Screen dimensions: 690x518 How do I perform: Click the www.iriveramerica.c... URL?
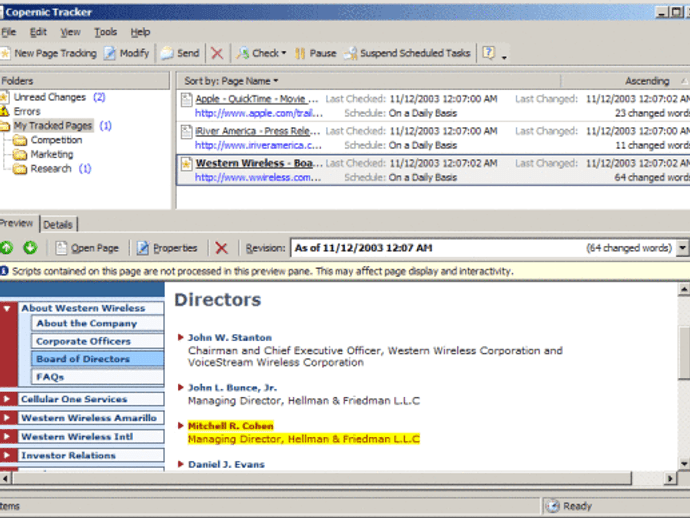258,146
